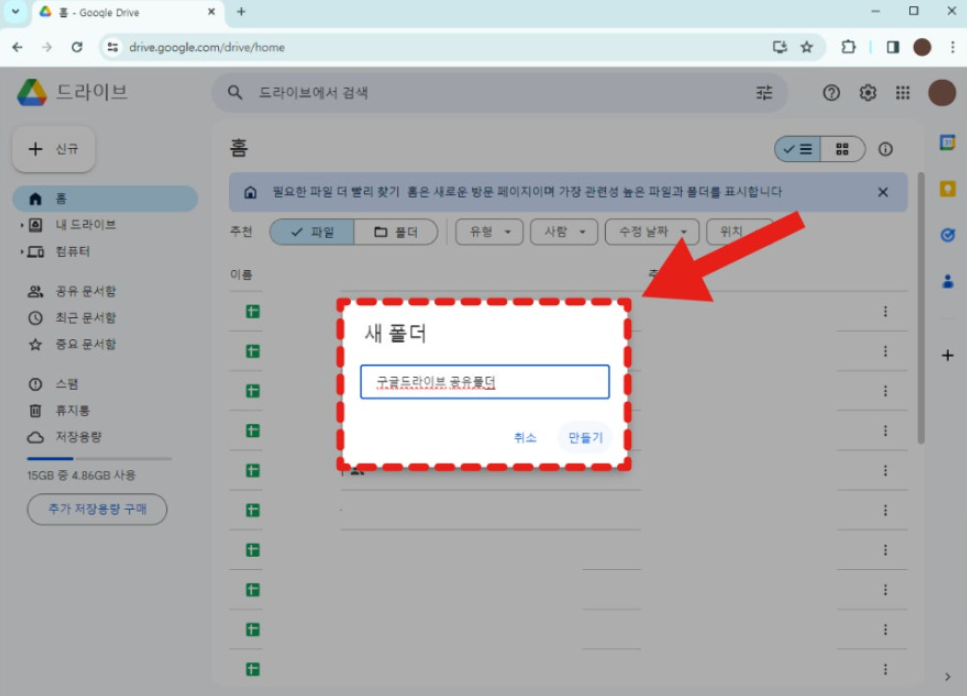Expand 내 드라이브 tree arrow

[22, 225]
